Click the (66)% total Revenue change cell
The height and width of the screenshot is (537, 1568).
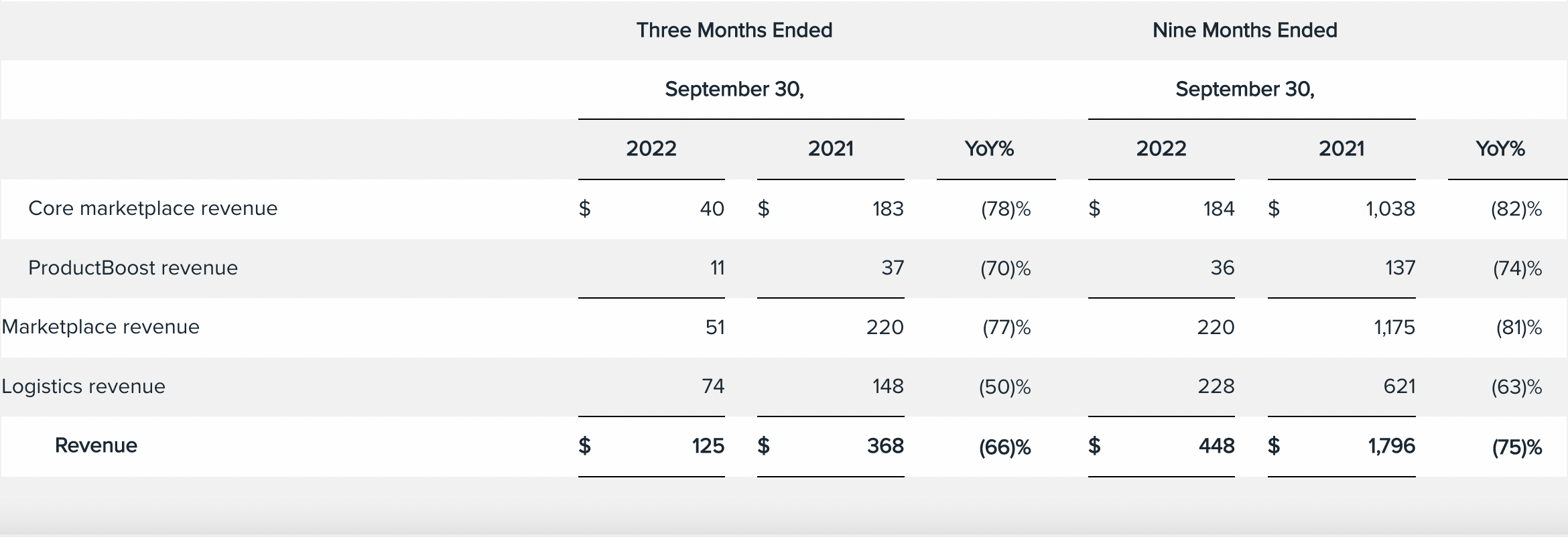(x=1004, y=447)
